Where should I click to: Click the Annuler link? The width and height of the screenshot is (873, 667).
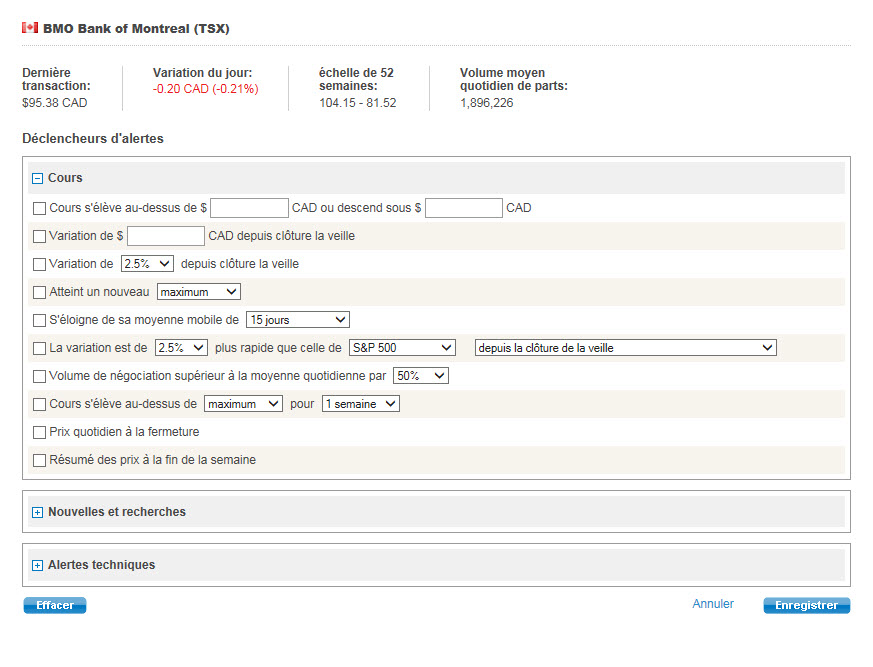[713, 604]
